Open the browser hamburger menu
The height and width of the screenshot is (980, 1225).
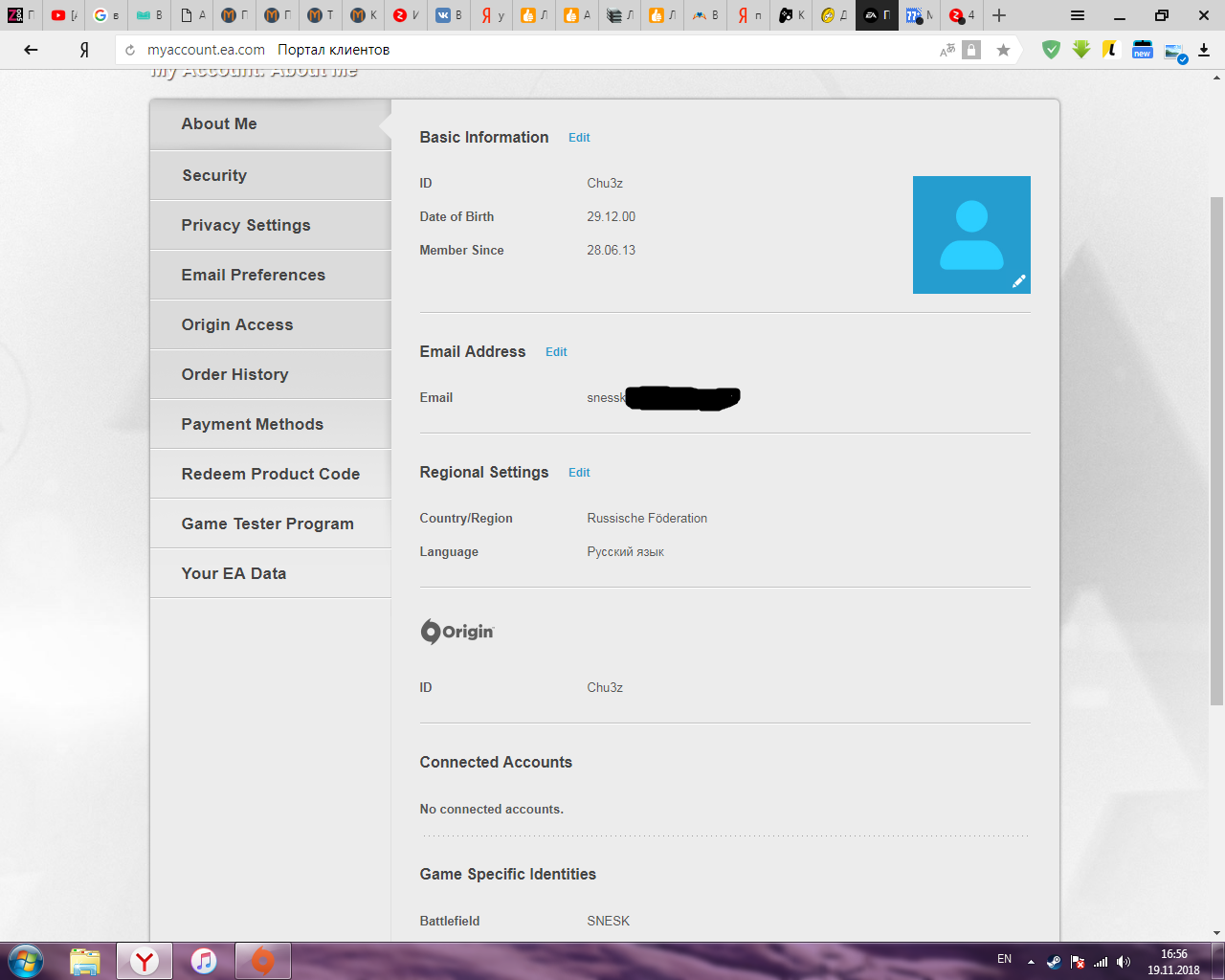[1078, 15]
